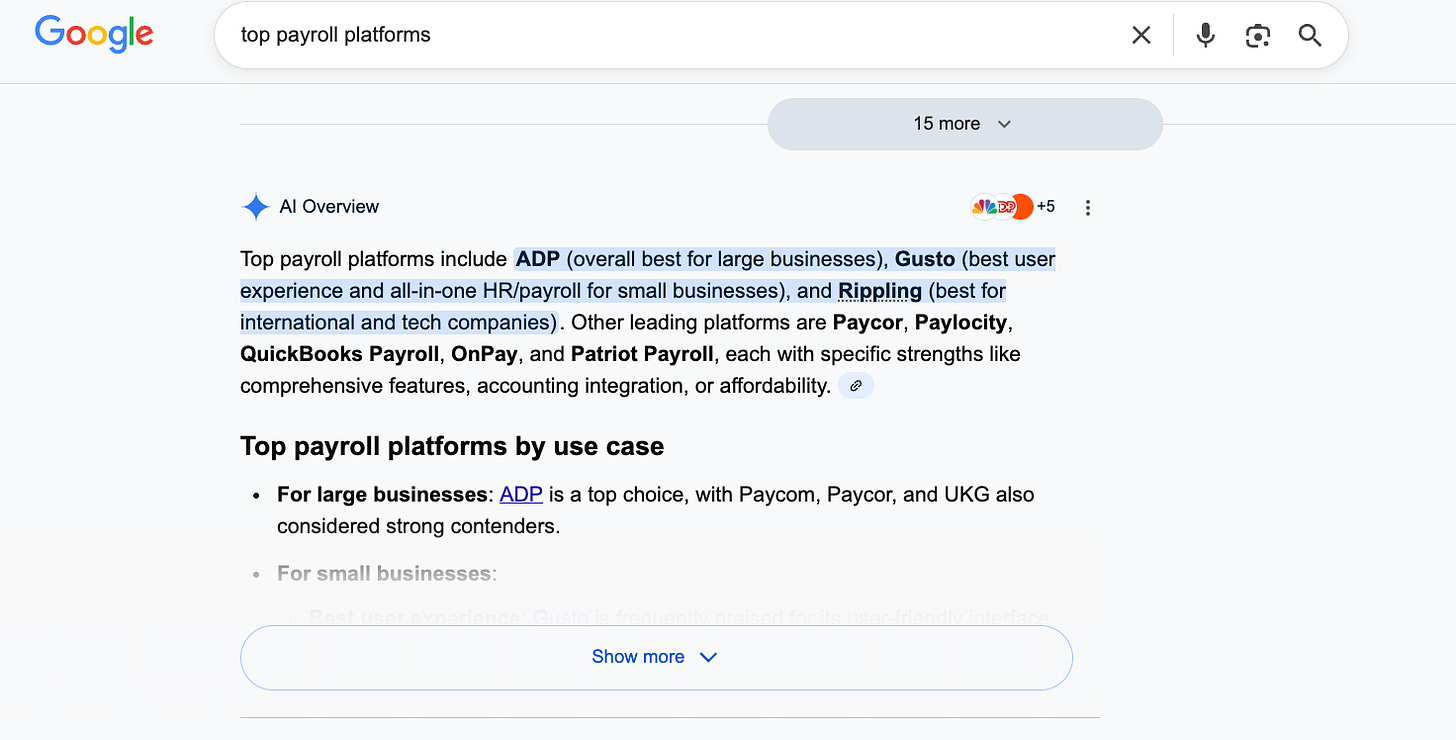Expand the "15 more" results pill
The image size is (1456, 740).
(964, 124)
